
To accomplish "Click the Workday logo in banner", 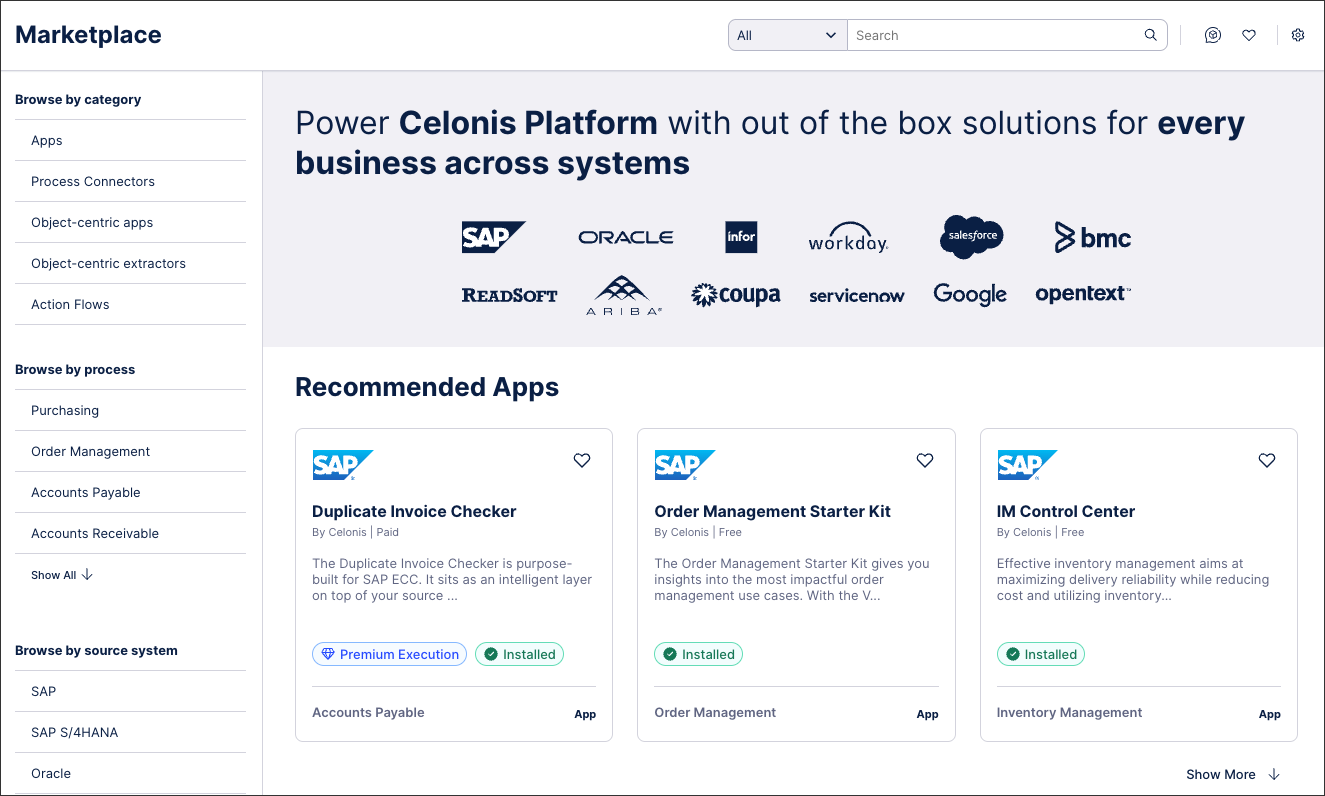I will coord(848,238).
